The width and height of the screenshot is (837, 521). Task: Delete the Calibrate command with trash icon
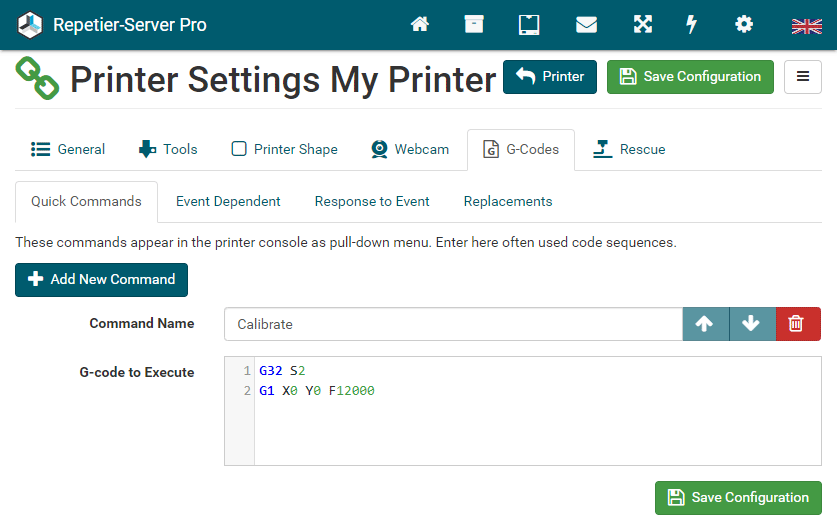(797, 324)
